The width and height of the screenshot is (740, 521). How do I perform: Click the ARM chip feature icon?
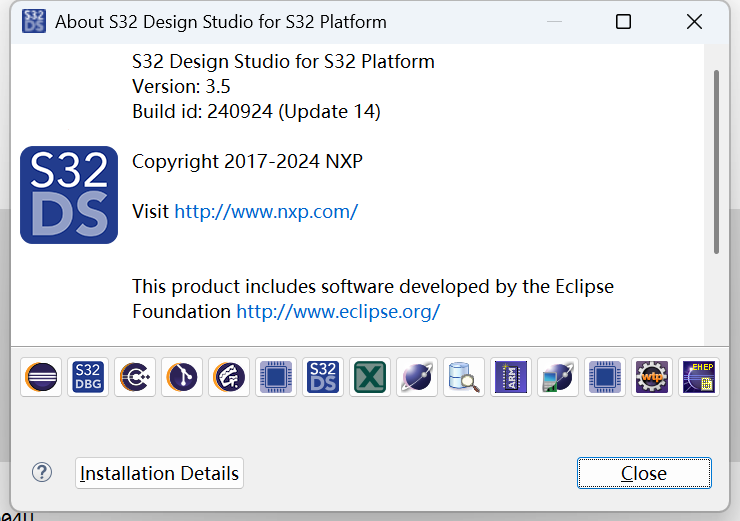511,377
